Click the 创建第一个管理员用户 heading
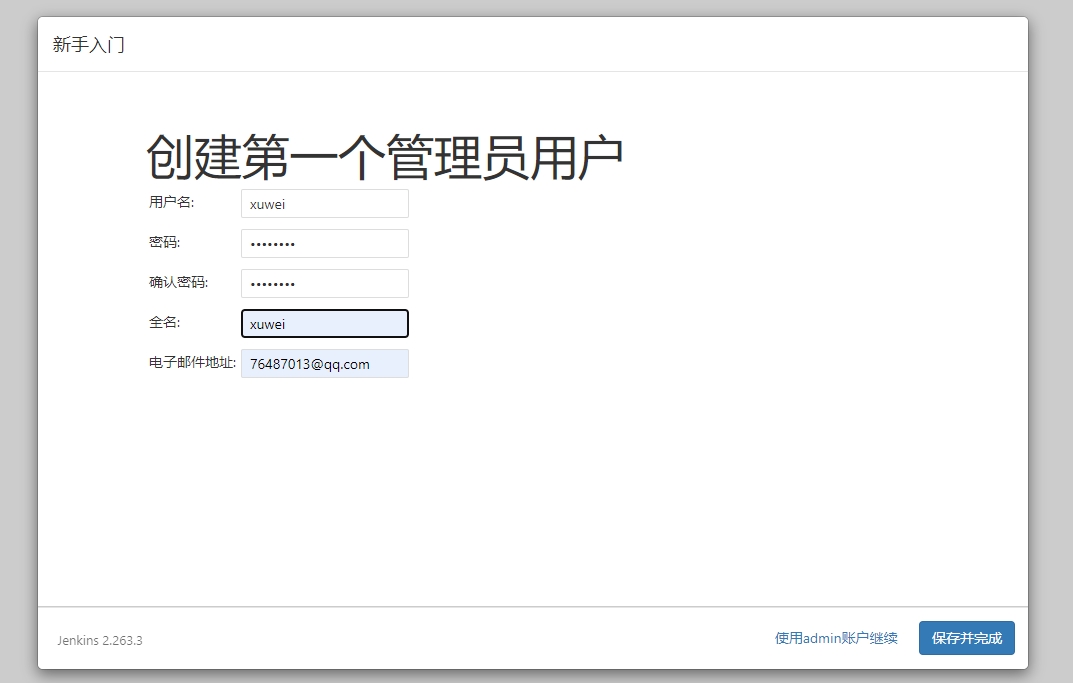The height and width of the screenshot is (683, 1073). pos(385,157)
